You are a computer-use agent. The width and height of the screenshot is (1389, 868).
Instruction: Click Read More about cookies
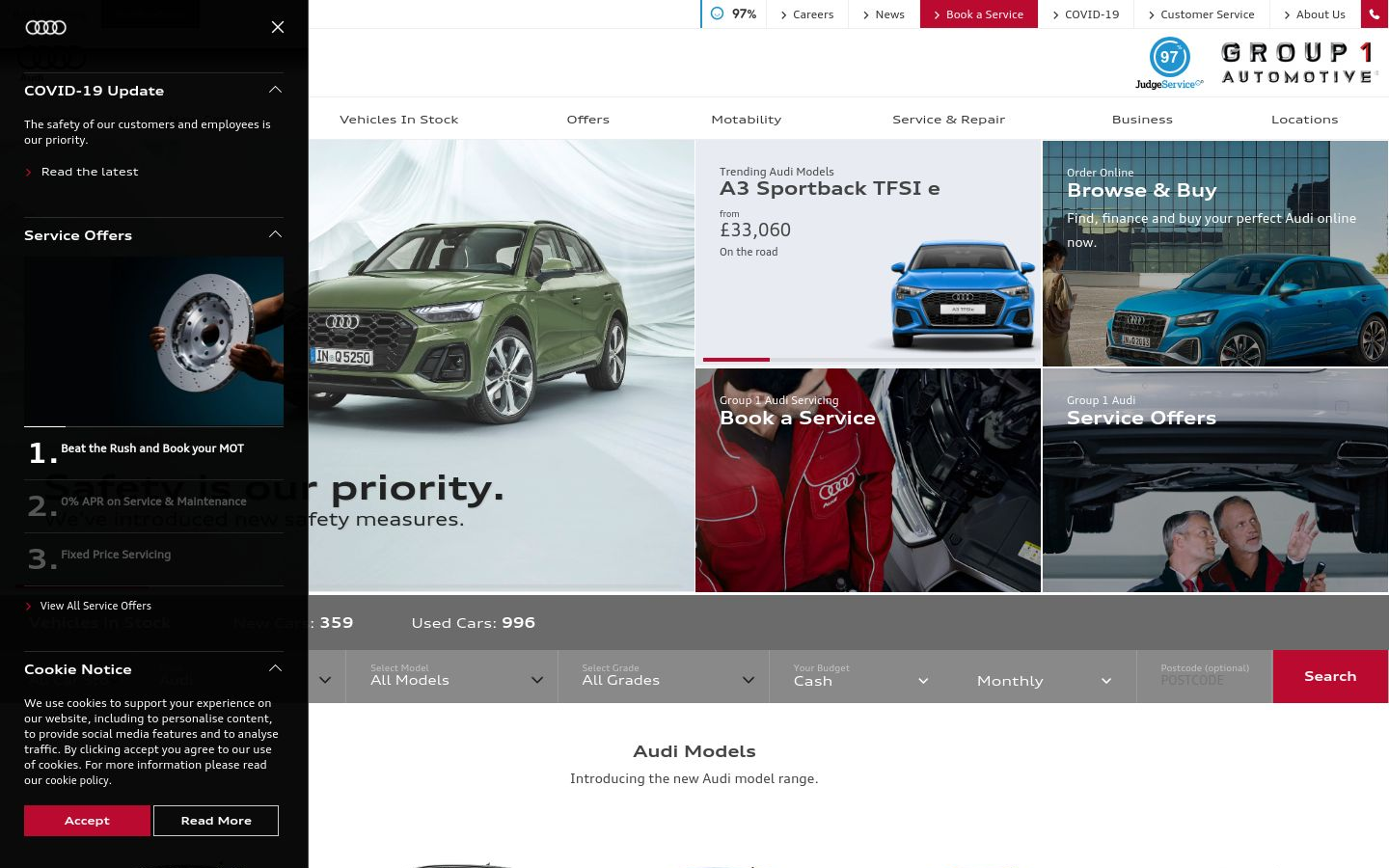tap(216, 821)
